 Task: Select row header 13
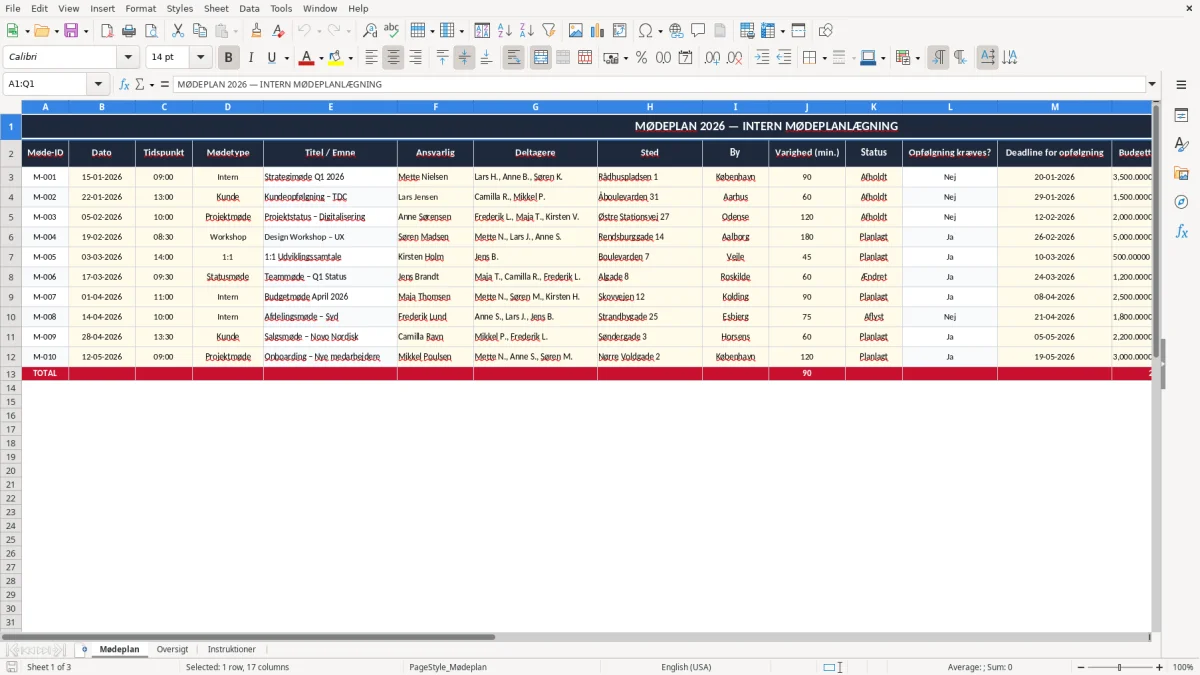click(11, 373)
